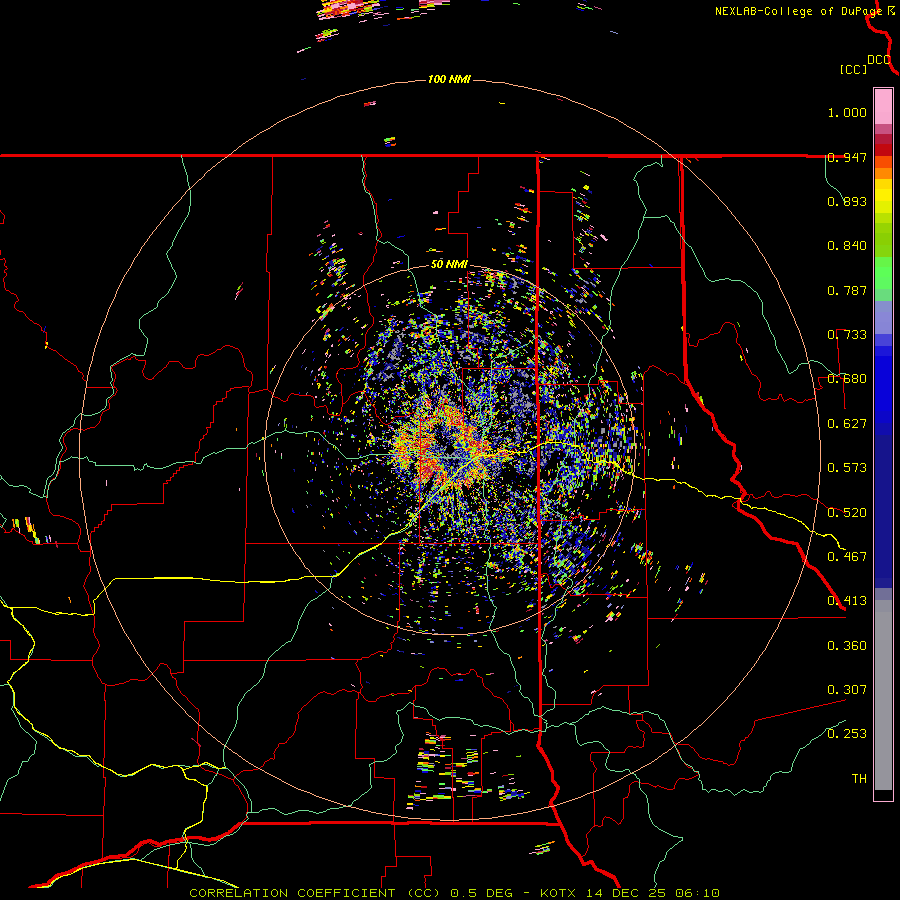Click the 50 NMI range ring label
900x900 pixels.
449,264
